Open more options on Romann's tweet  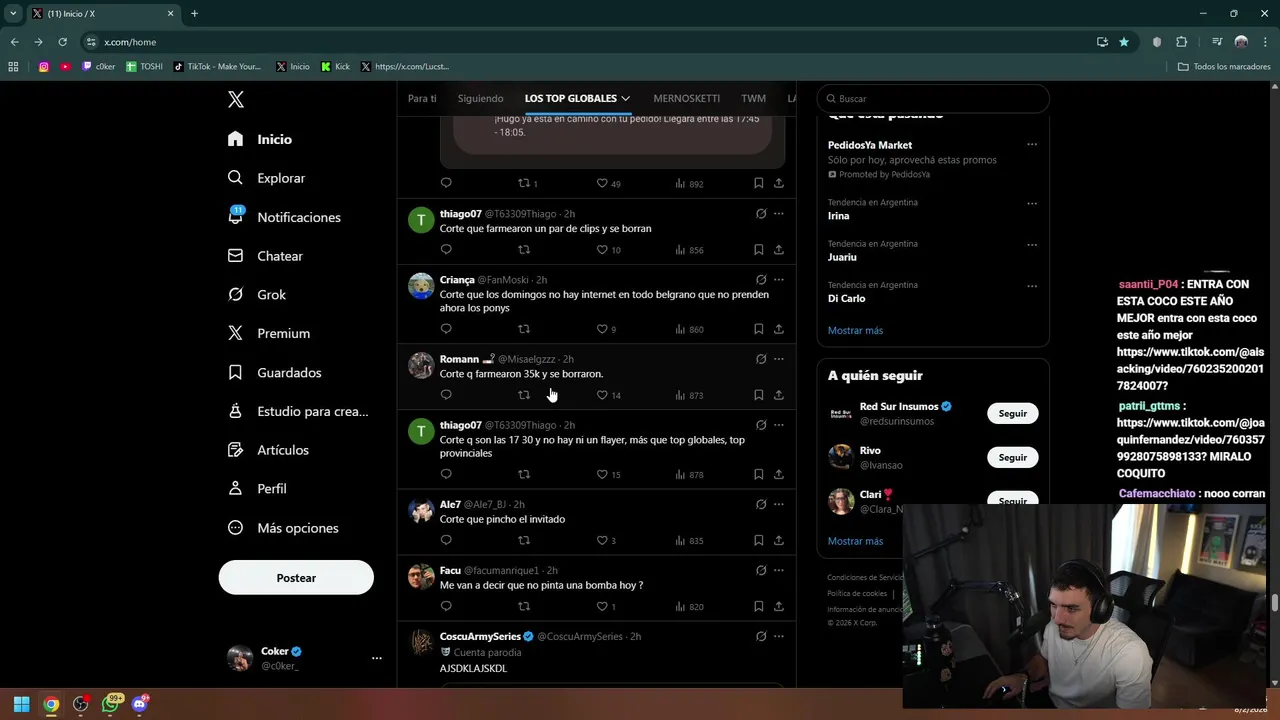(x=779, y=359)
